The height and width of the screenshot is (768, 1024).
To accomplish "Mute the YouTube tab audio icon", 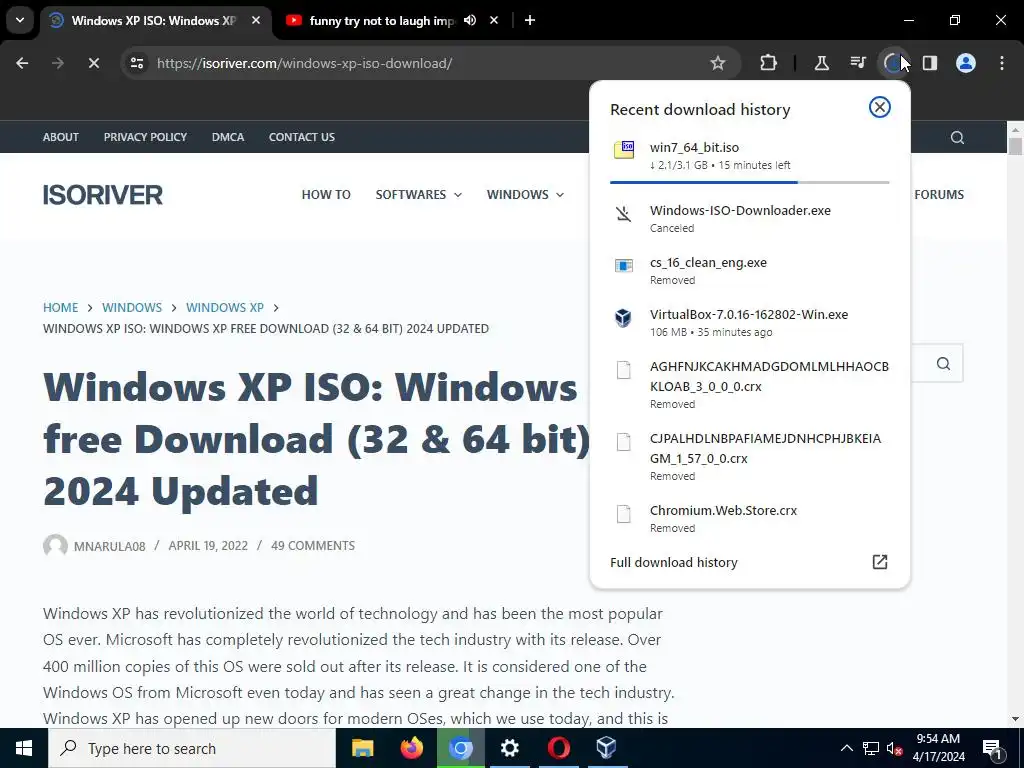I will pyautogui.click(x=470, y=20).
